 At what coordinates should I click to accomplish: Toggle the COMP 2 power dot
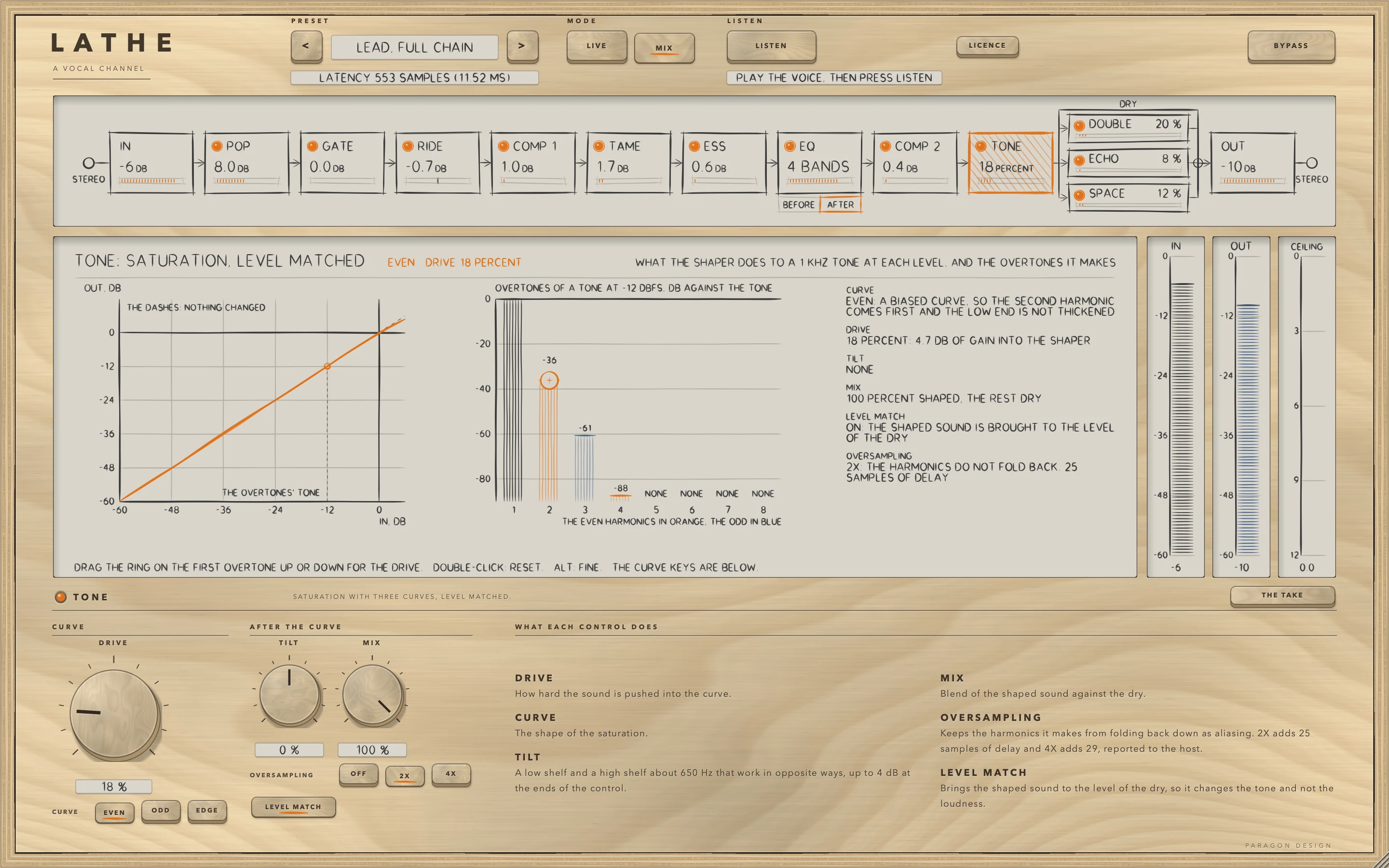[885, 147]
